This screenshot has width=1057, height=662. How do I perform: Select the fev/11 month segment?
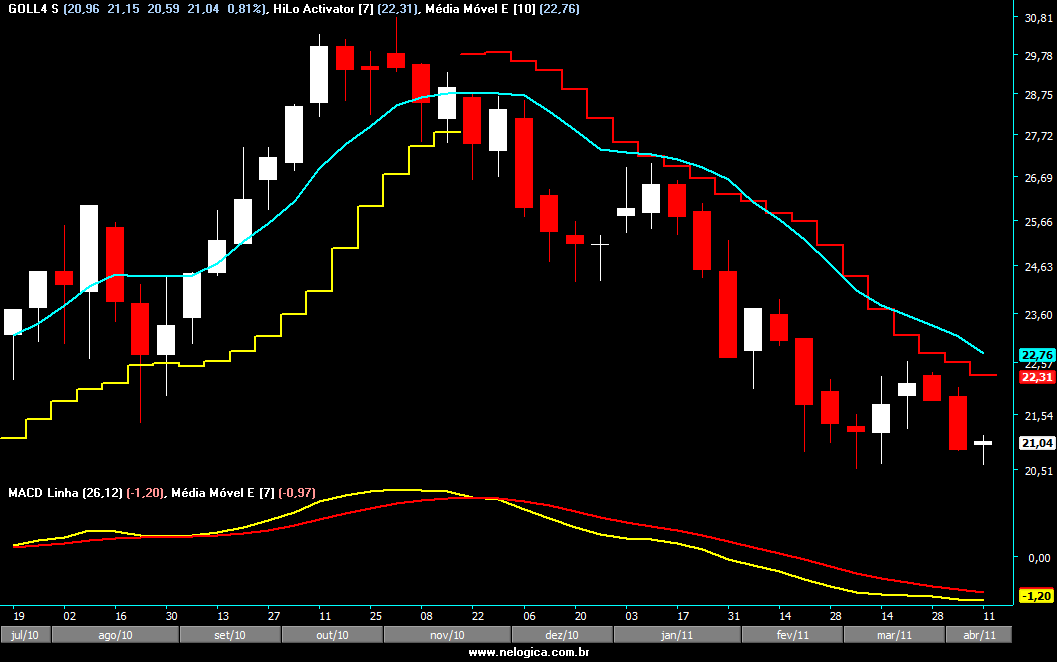pos(792,635)
